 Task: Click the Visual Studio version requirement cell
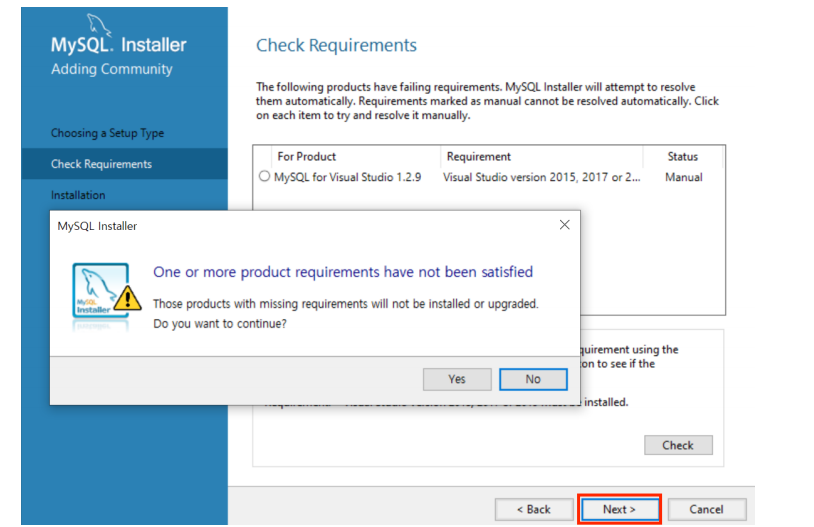541,177
